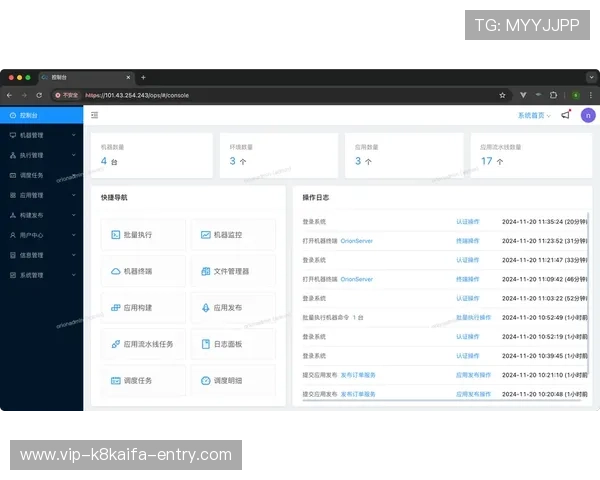
Task: Click the 环境数量 3 个 statistic card
Action: point(279,155)
